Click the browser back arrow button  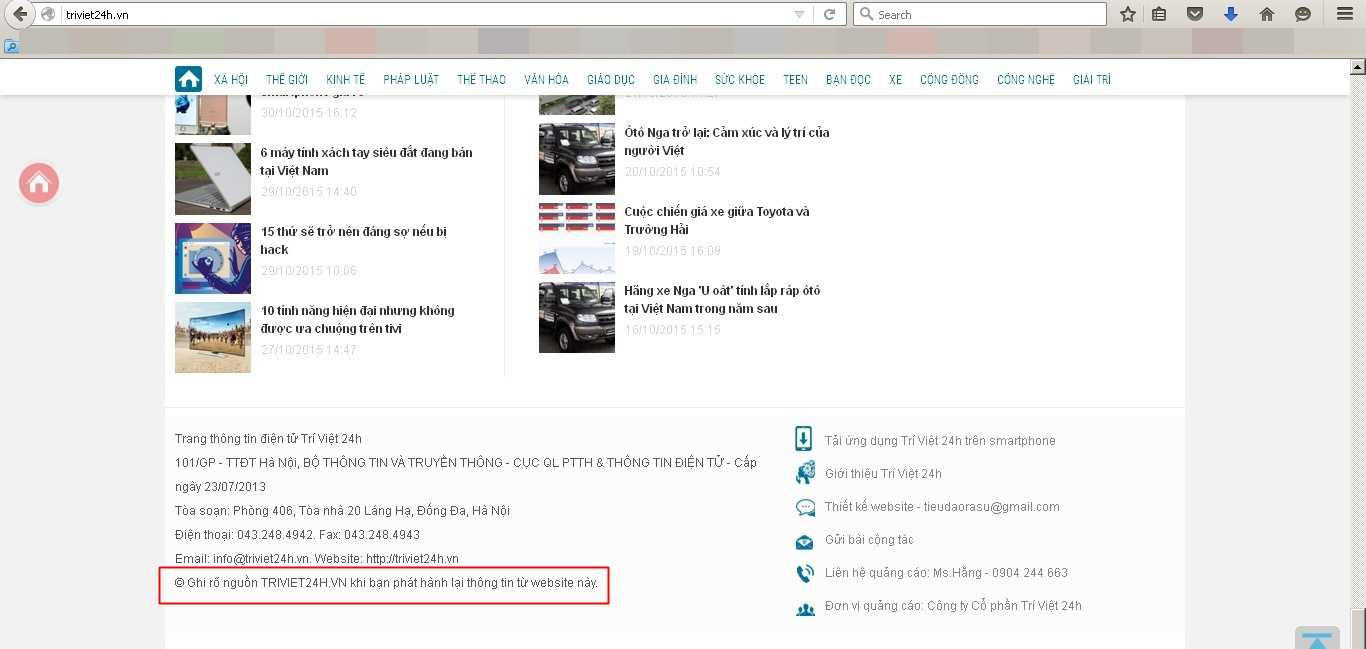coord(19,14)
